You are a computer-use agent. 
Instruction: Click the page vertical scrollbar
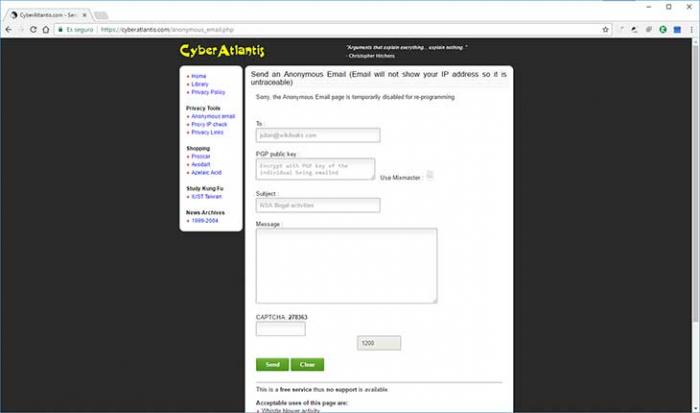pyautogui.click(x=695, y=183)
